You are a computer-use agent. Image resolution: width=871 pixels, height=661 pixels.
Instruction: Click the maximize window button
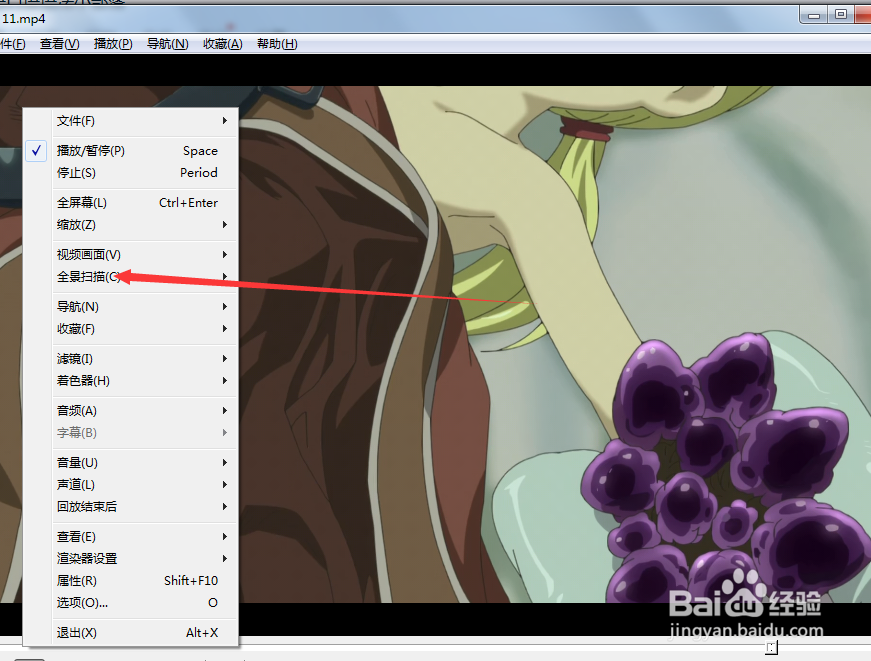click(x=841, y=15)
